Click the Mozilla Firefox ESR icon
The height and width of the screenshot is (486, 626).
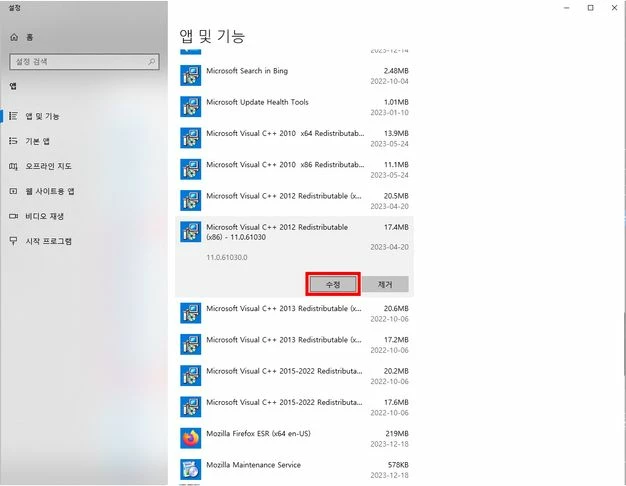pyautogui.click(x=190, y=438)
